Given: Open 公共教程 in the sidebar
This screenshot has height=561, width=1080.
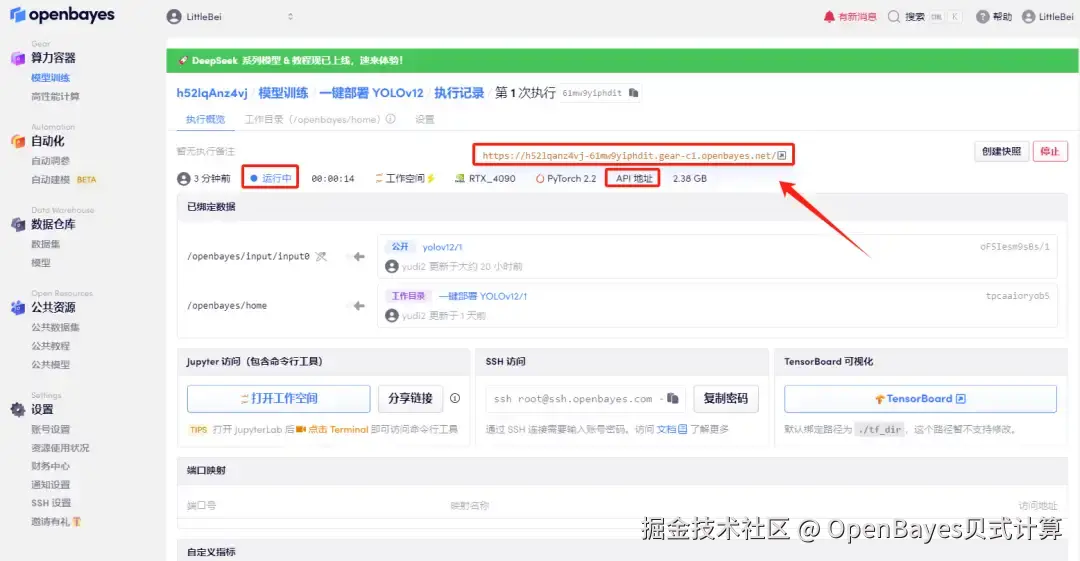Looking at the screenshot, I should (x=50, y=345).
